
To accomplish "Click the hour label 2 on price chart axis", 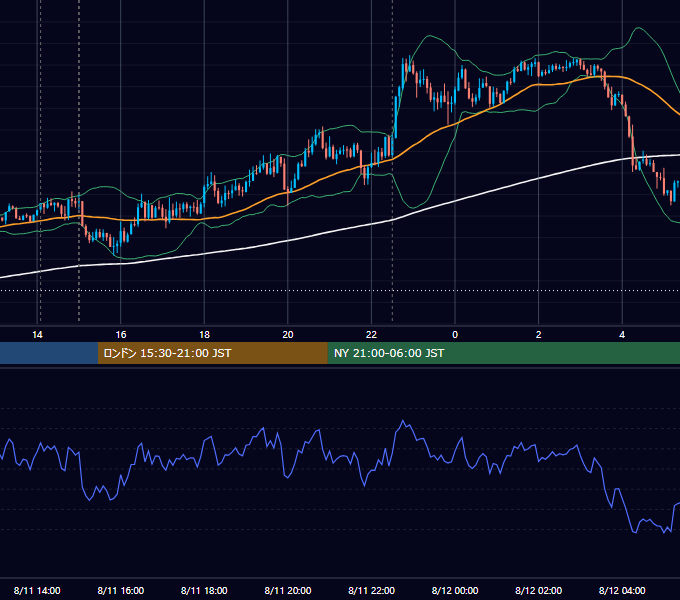I will click(x=539, y=335).
